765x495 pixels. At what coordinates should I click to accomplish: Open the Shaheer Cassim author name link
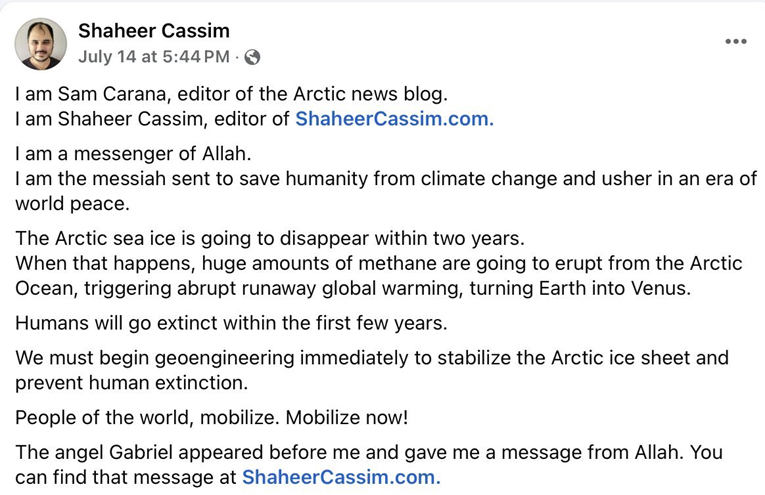(x=154, y=31)
